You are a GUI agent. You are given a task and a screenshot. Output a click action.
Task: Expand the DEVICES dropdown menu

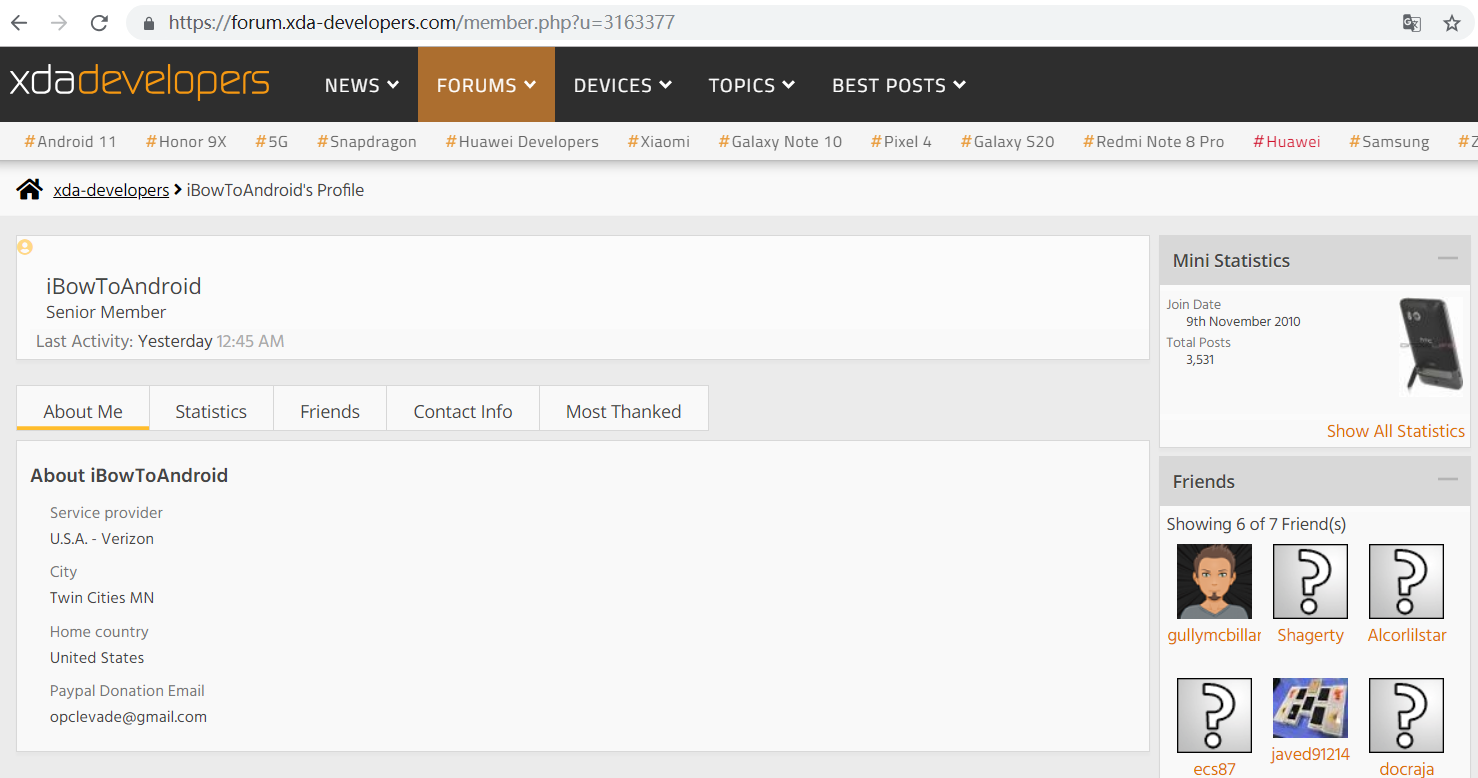point(622,85)
